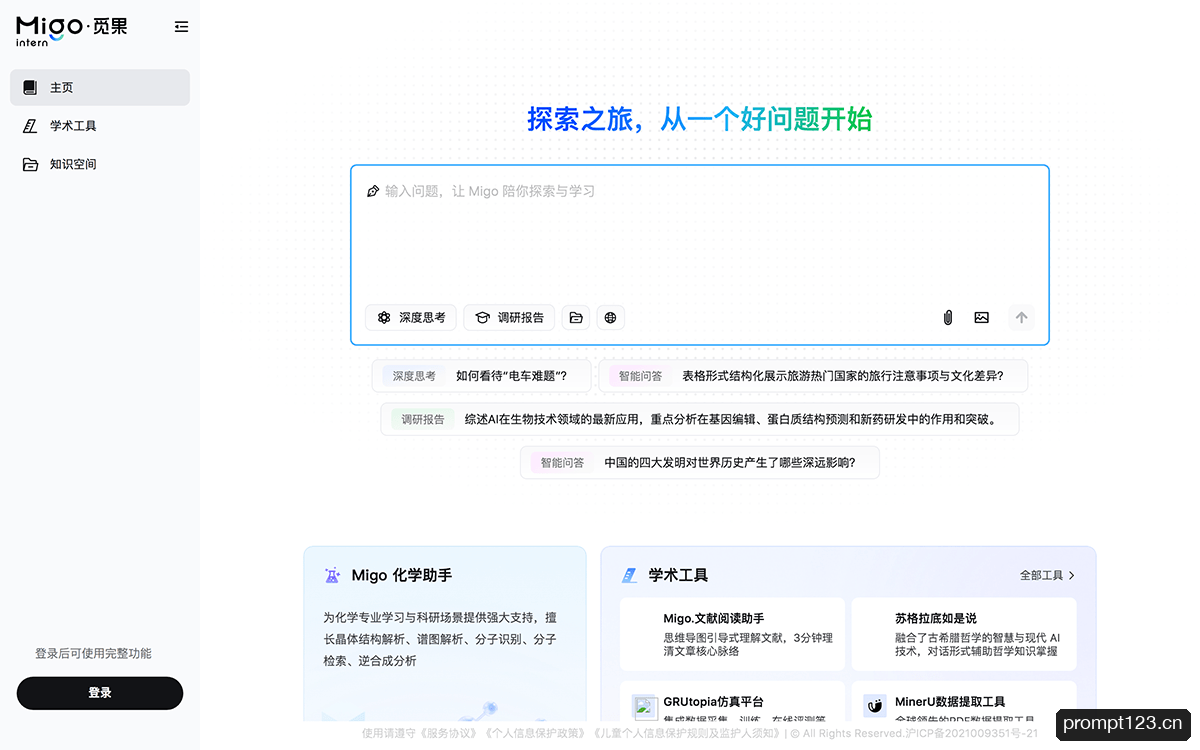Open Migo.文献阅读助手 tool
The height and width of the screenshot is (750, 1200).
click(x=732, y=634)
